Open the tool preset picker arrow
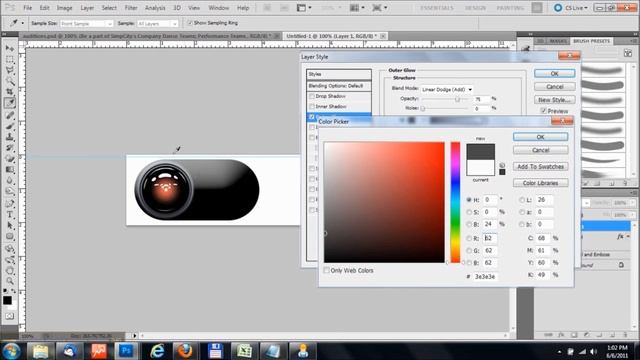The width and height of the screenshot is (640, 360). point(22,23)
